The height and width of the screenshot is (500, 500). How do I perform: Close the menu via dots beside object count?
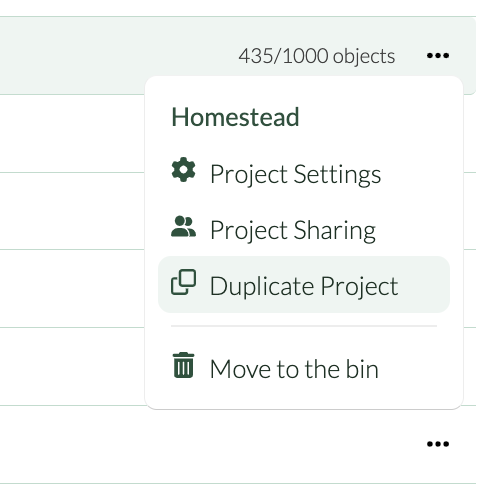click(x=438, y=55)
